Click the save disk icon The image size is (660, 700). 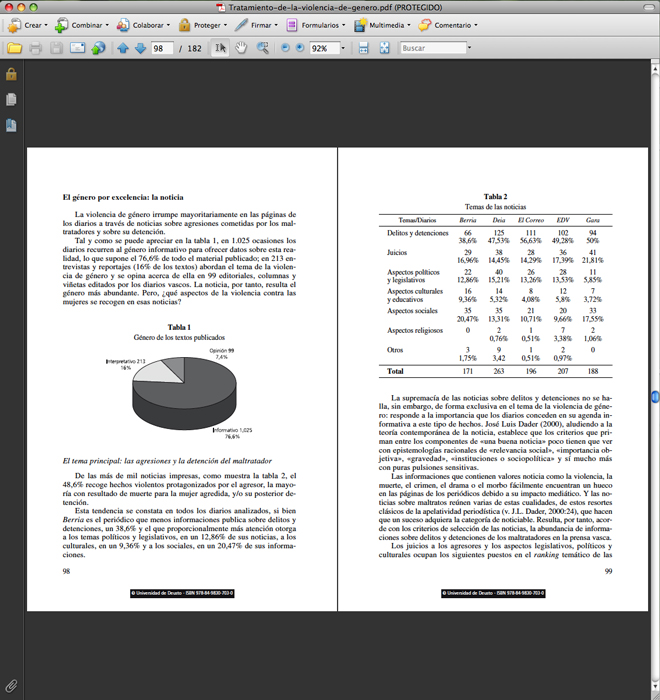(x=56, y=48)
